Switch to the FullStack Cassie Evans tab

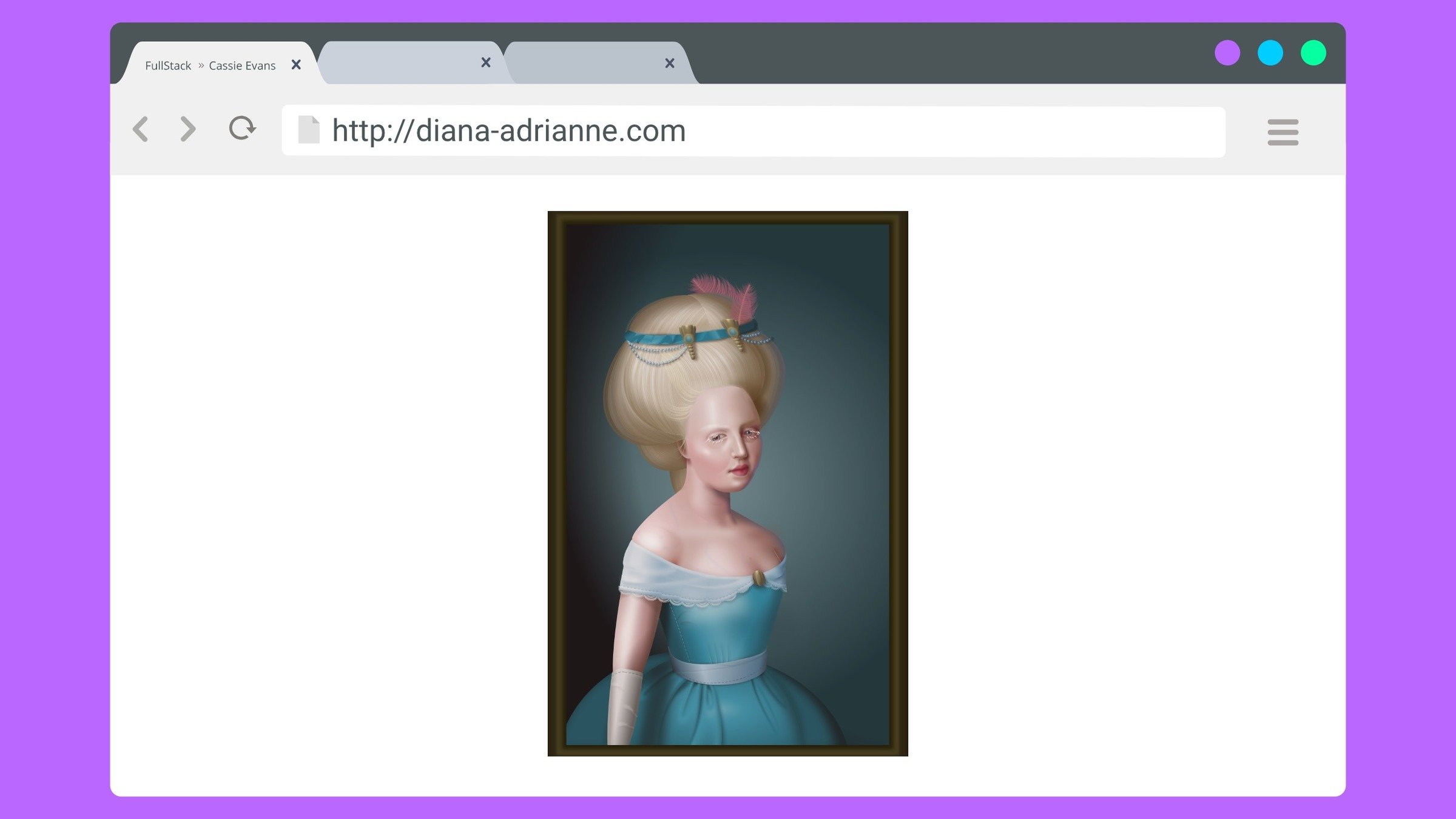click(209, 66)
